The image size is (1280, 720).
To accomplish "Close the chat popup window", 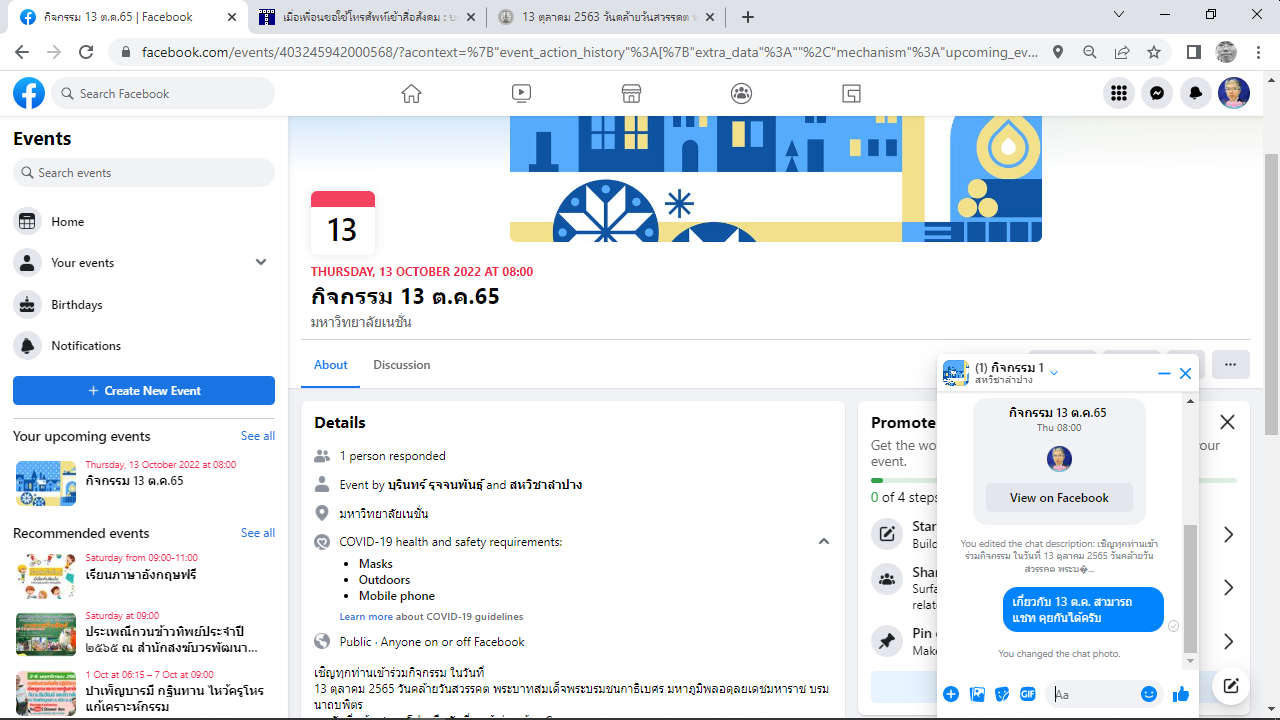I will click(1186, 373).
